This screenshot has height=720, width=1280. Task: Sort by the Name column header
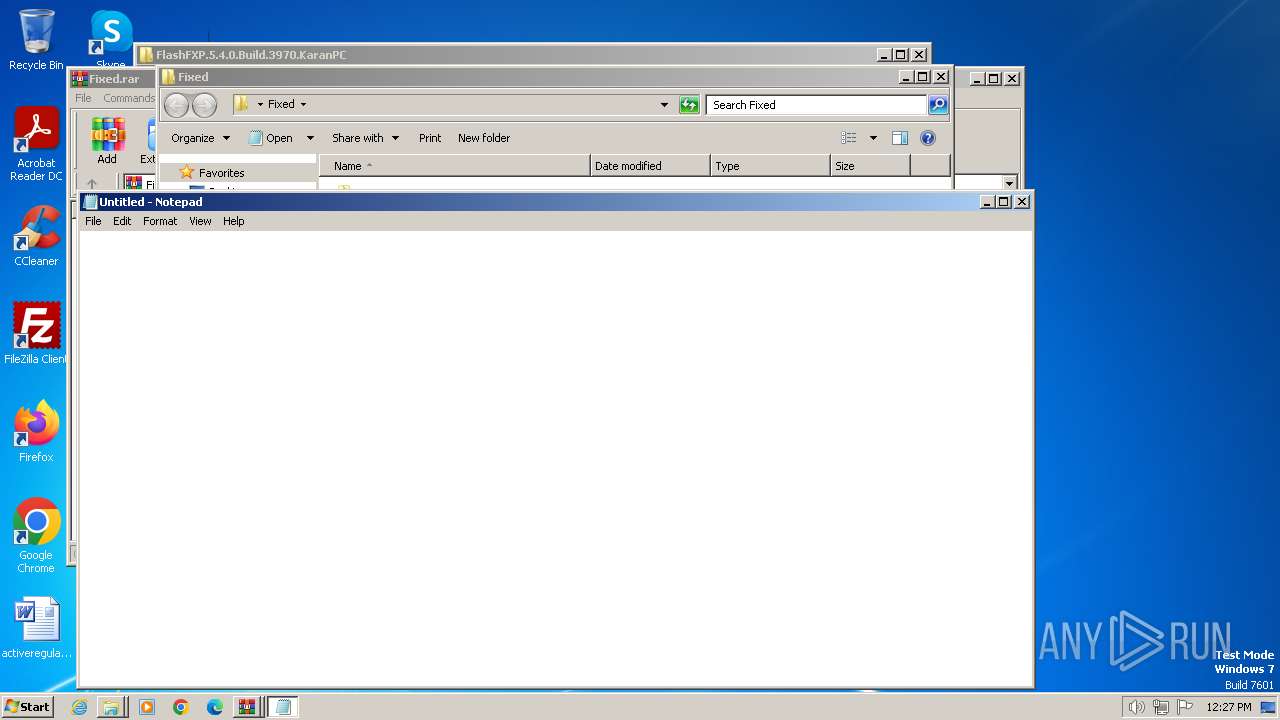click(x=454, y=166)
